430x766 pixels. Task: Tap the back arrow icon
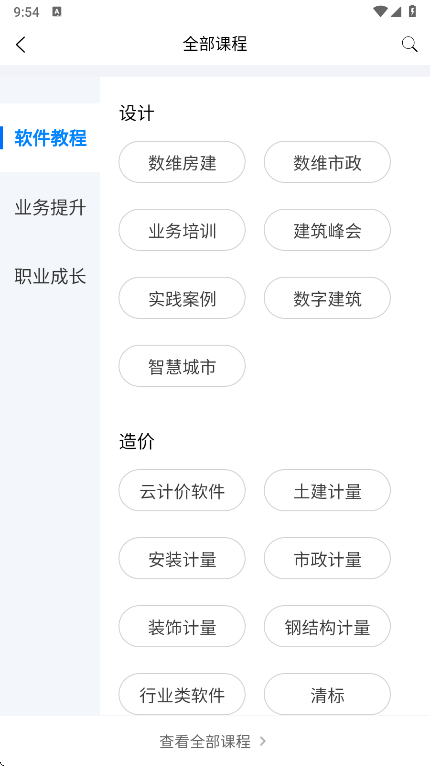(x=21, y=44)
